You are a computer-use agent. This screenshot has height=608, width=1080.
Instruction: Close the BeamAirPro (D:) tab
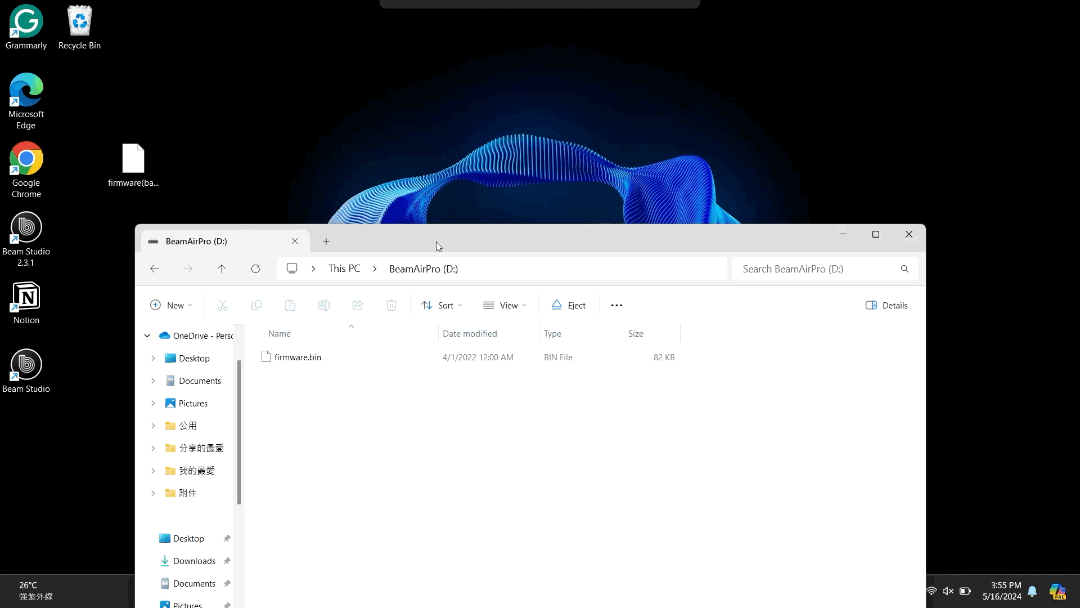[295, 241]
